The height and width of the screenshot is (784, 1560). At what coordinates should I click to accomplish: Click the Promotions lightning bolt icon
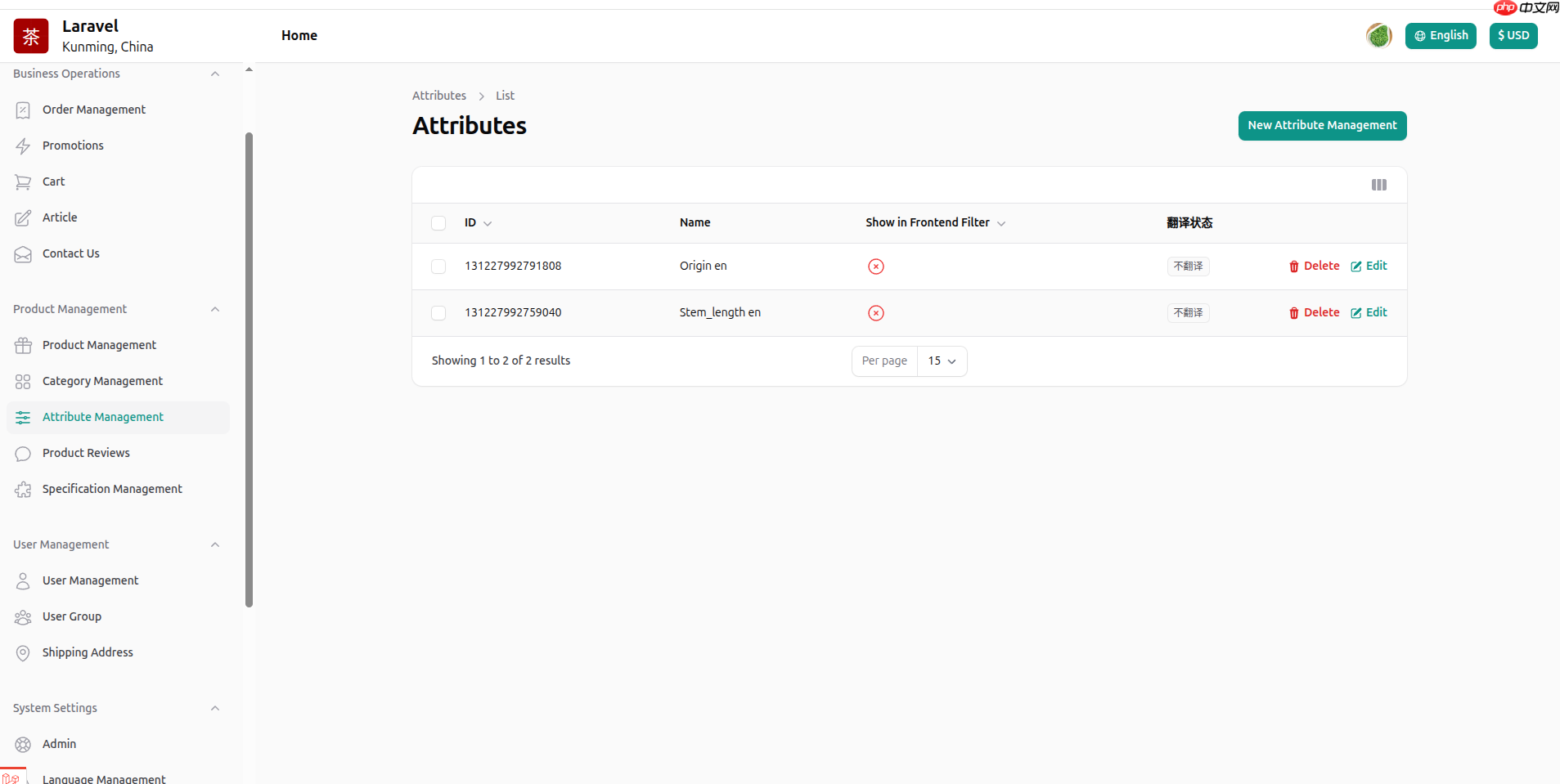pyautogui.click(x=23, y=146)
